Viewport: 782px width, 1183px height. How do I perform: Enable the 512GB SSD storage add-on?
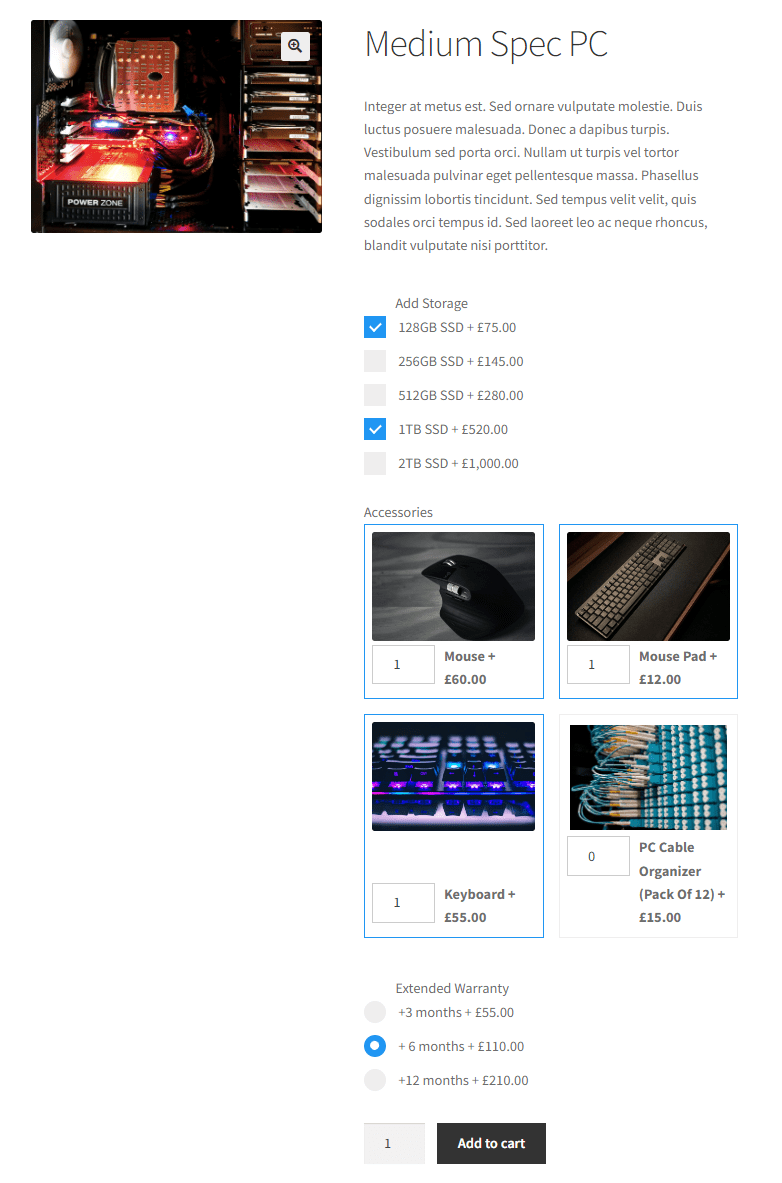tap(375, 395)
